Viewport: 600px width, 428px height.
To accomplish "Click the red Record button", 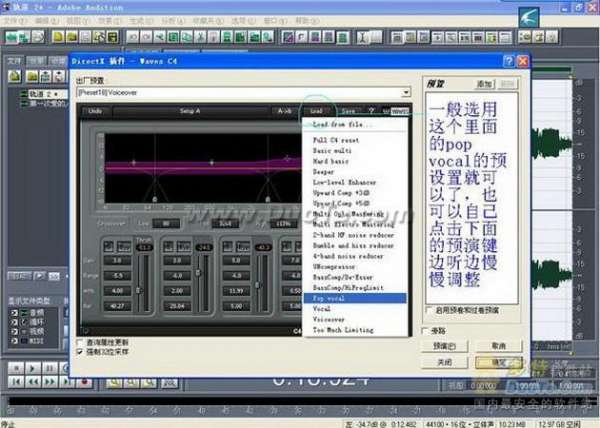I will pyautogui.click(x=85, y=382).
